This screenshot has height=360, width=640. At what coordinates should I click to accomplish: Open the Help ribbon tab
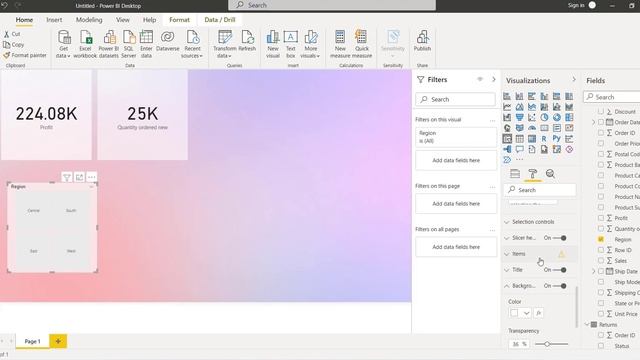pyautogui.click(x=149, y=20)
